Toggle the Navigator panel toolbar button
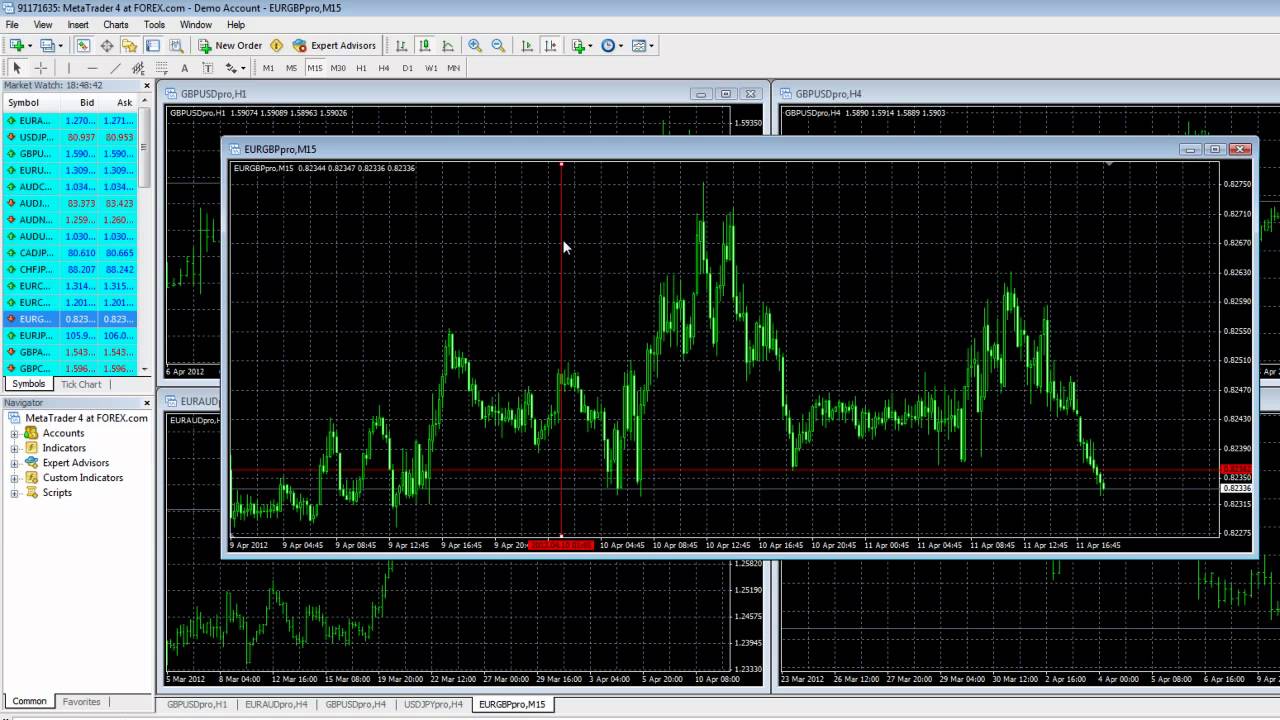The image size is (1280, 720). tap(129, 45)
